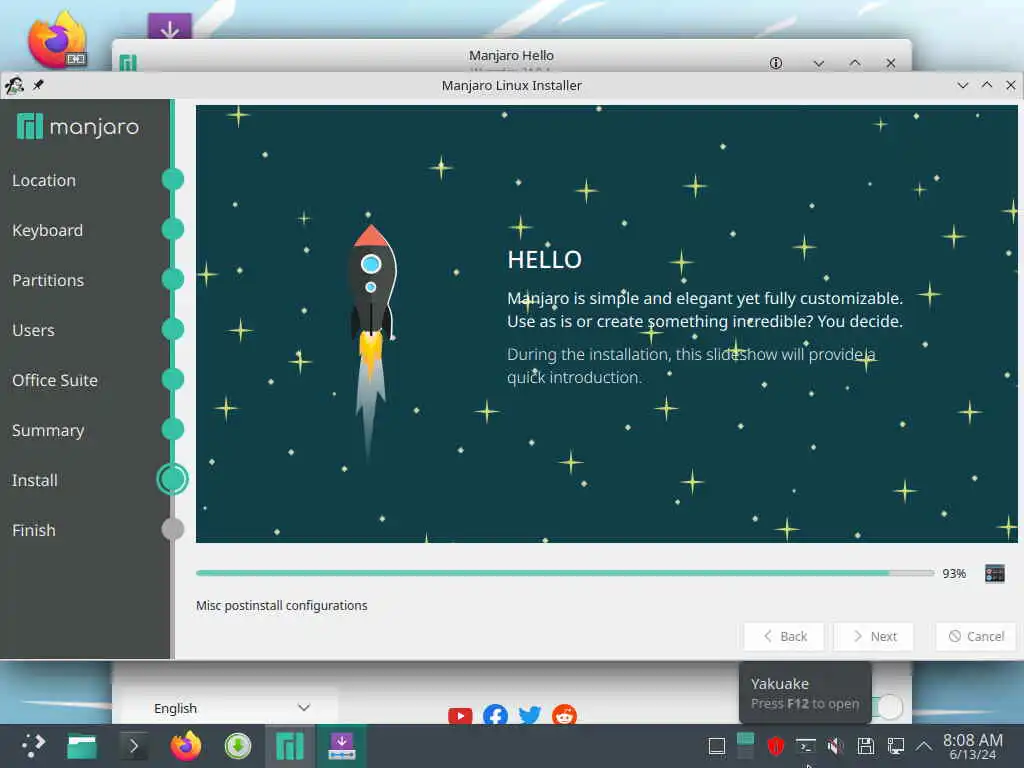Select the Summary step
Viewport: 1024px width, 768px height.
[48, 430]
